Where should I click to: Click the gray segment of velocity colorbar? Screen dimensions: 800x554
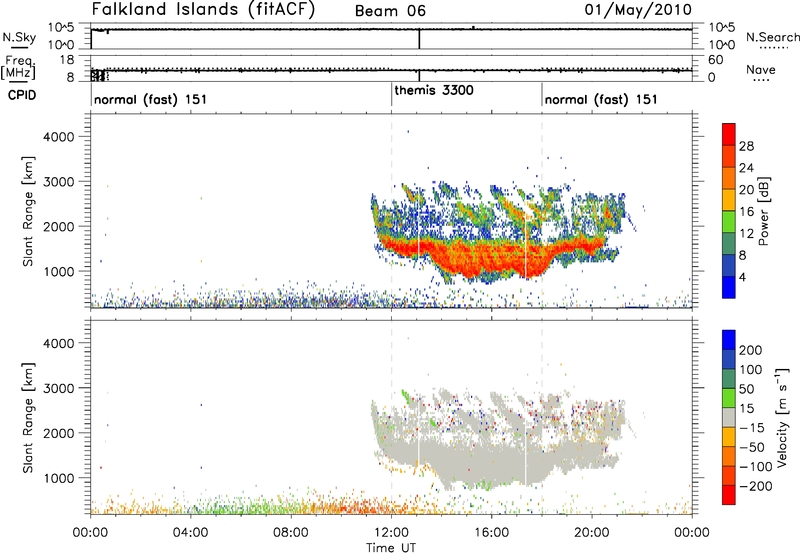click(x=729, y=417)
